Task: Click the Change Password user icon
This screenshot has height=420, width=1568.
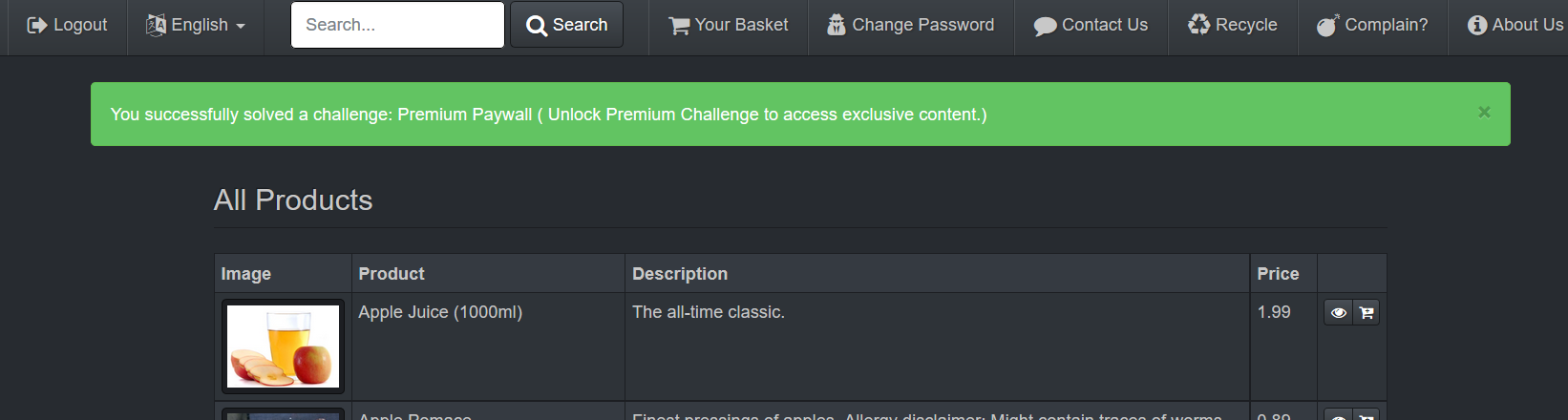Action: pyautogui.click(x=837, y=25)
